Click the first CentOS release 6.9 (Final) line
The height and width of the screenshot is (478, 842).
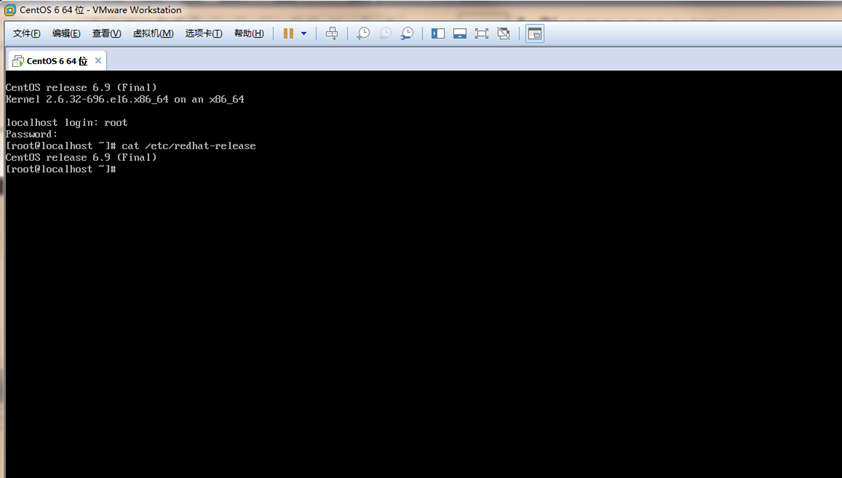point(81,87)
